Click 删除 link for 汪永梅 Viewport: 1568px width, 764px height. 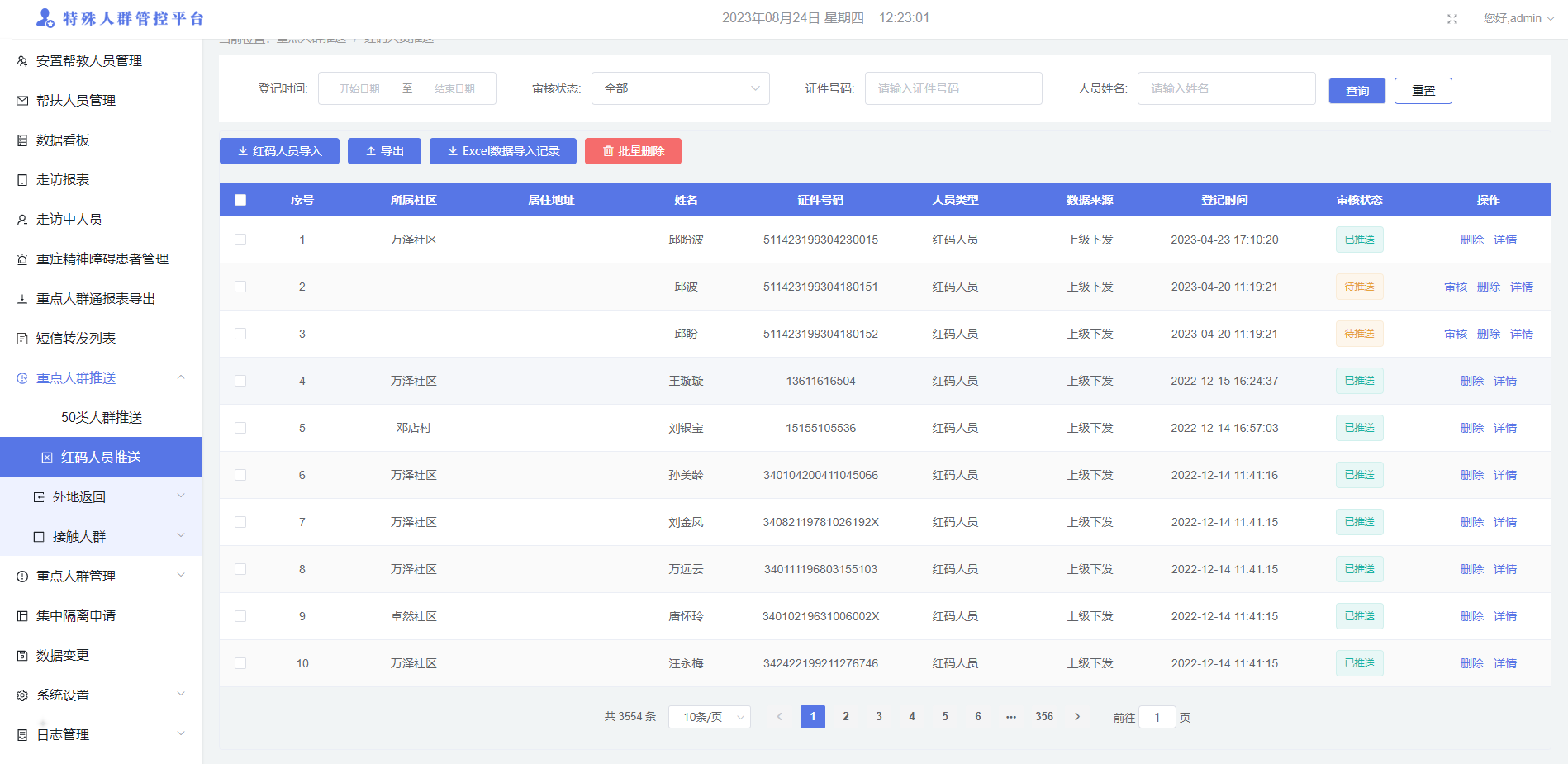[1472, 663]
